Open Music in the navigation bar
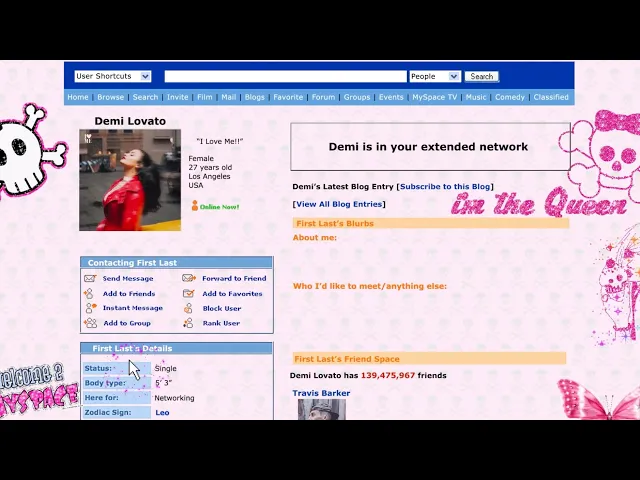 coord(476,97)
